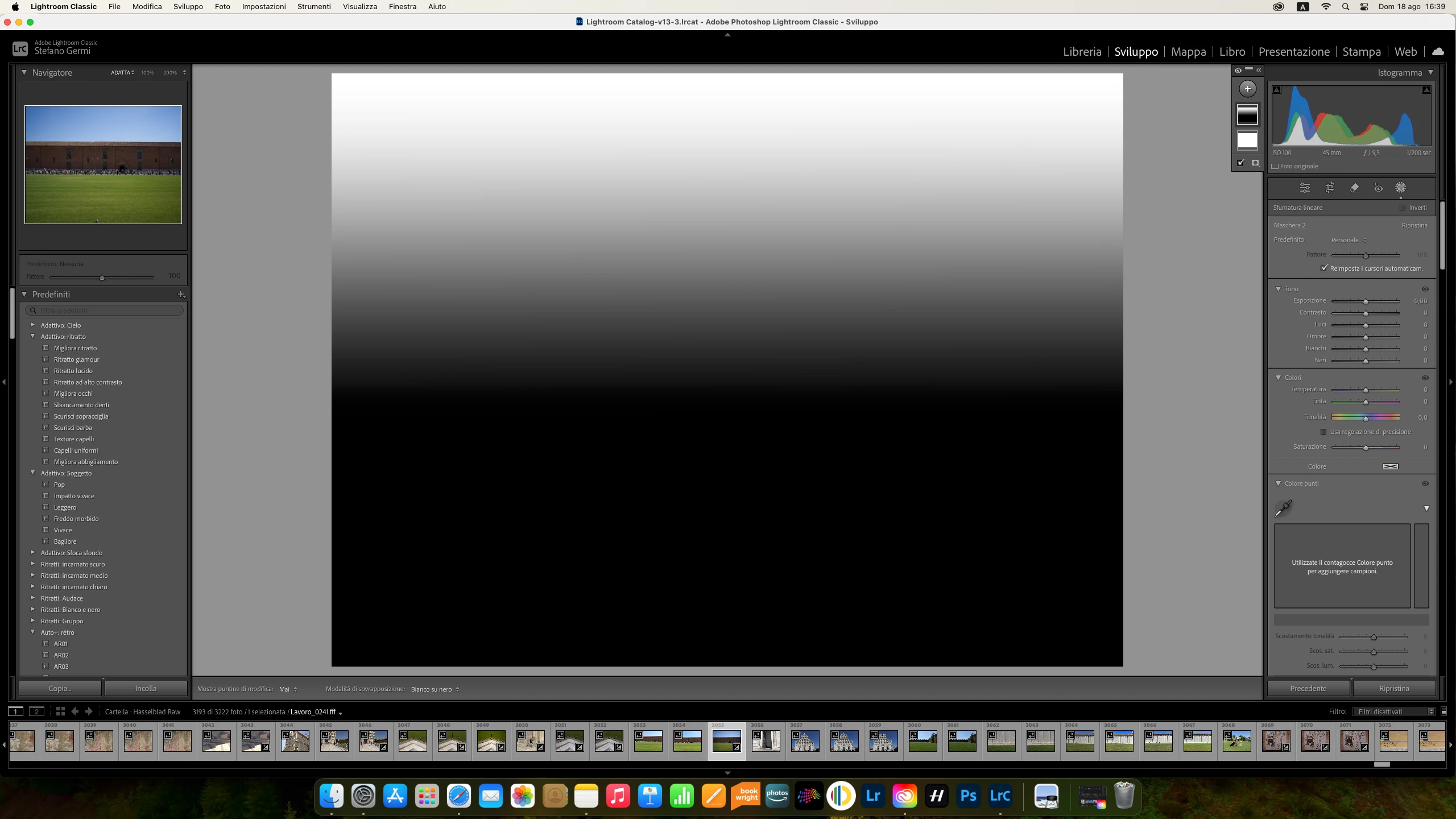Toggle the shadow clipping indicator in the histogram
The height and width of the screenshot is (819, 1456).
pos(1277,90)
